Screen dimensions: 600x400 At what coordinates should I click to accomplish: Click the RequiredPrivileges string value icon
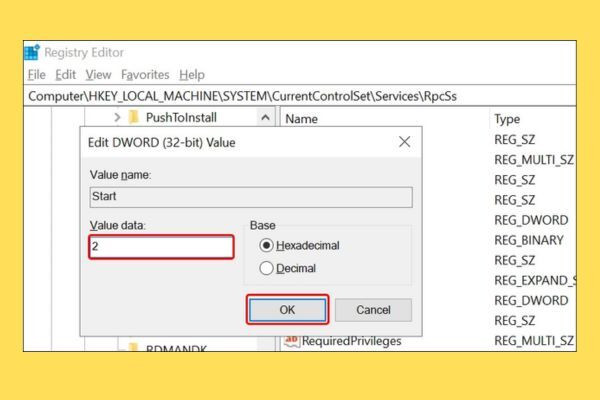(x=292, y=341)
